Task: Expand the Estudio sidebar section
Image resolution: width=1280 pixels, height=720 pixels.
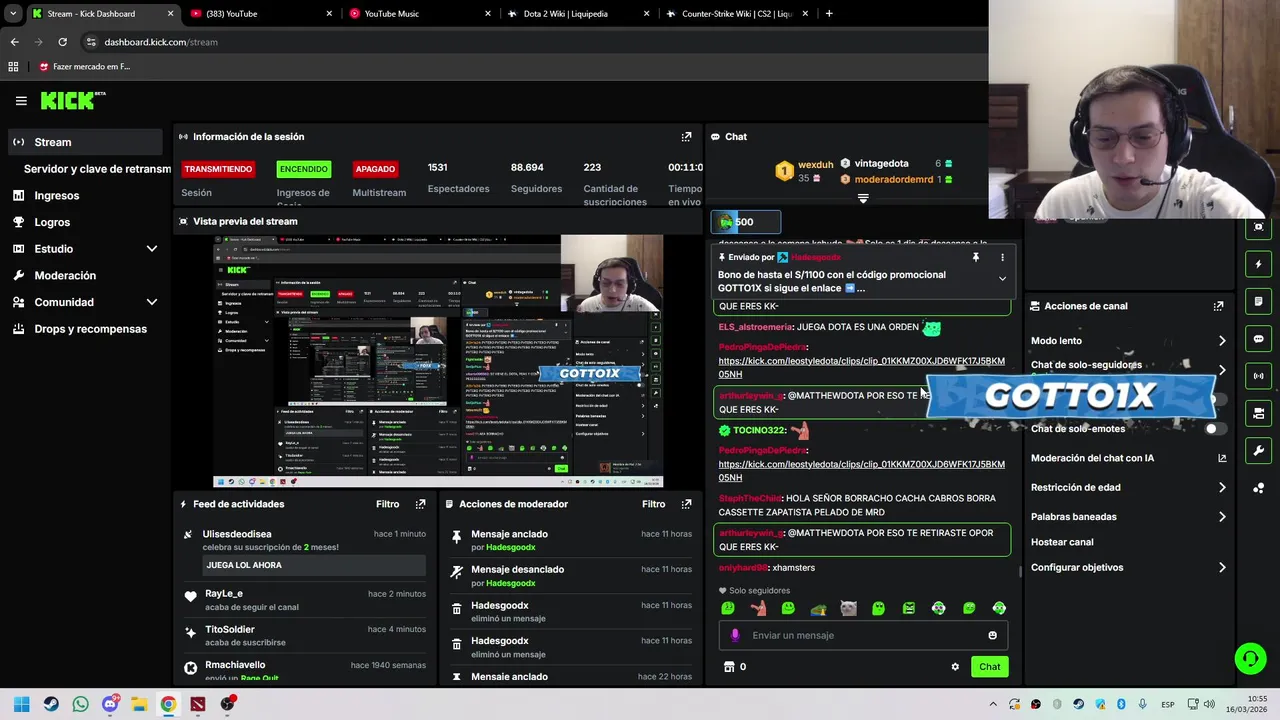Action: coord(152,249)
